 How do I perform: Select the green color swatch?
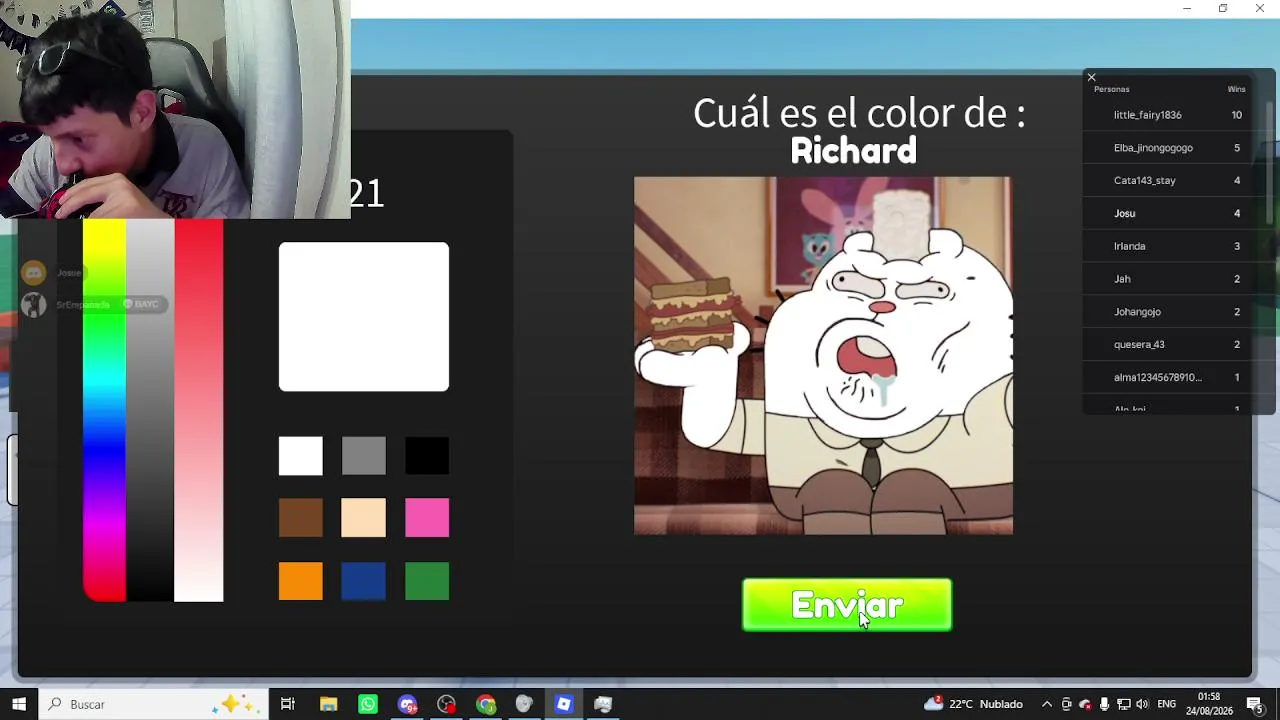pos(427,581)
